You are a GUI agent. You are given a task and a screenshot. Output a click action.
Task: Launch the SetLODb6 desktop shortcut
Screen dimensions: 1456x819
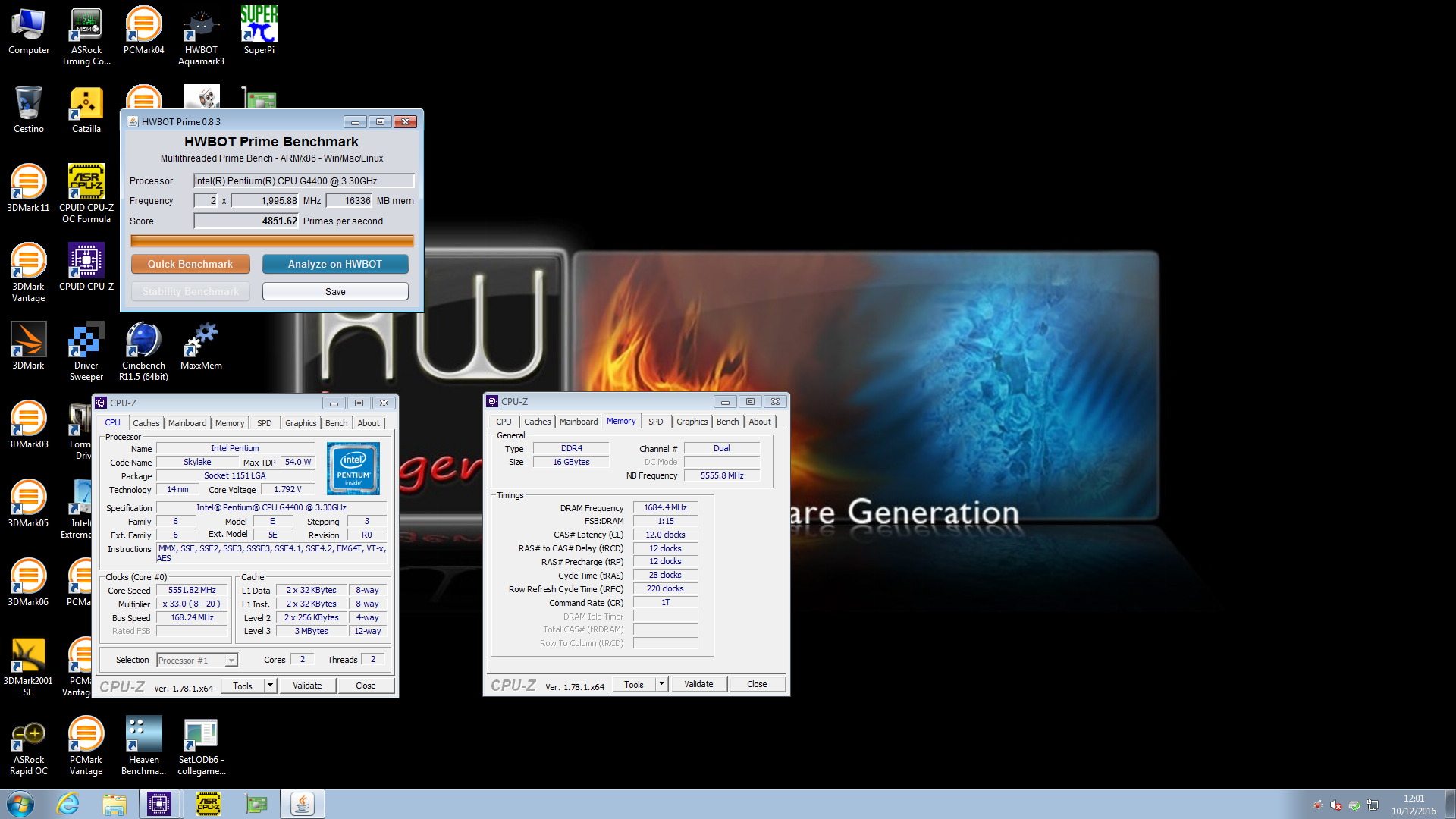201,746
